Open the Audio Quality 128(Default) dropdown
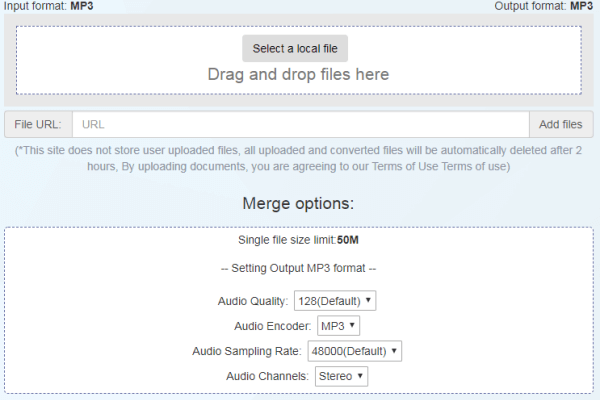 [x=335, y=301]
